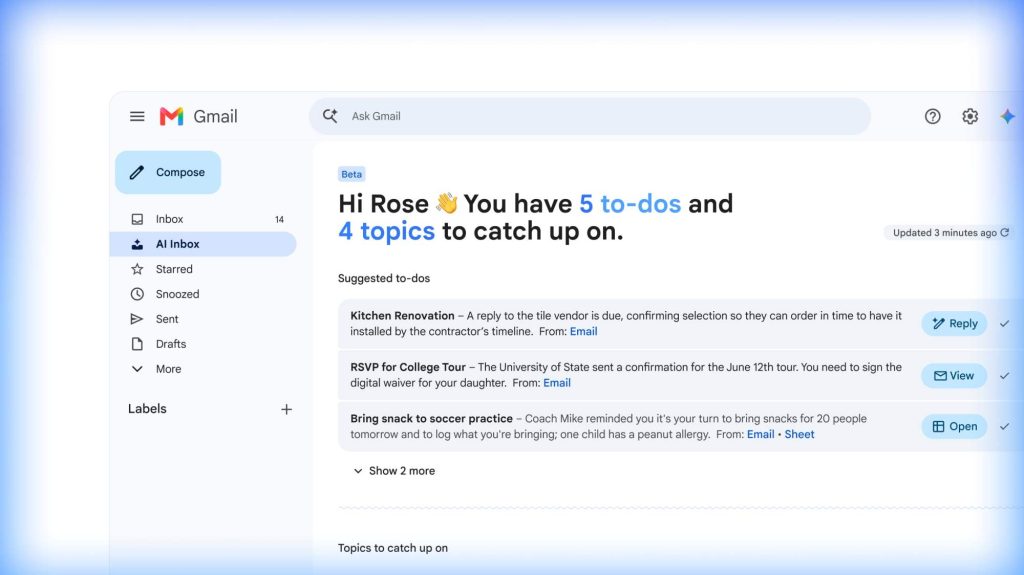
Task: Click the Suggested to-dos heading
Action: (x=384, y=278)
